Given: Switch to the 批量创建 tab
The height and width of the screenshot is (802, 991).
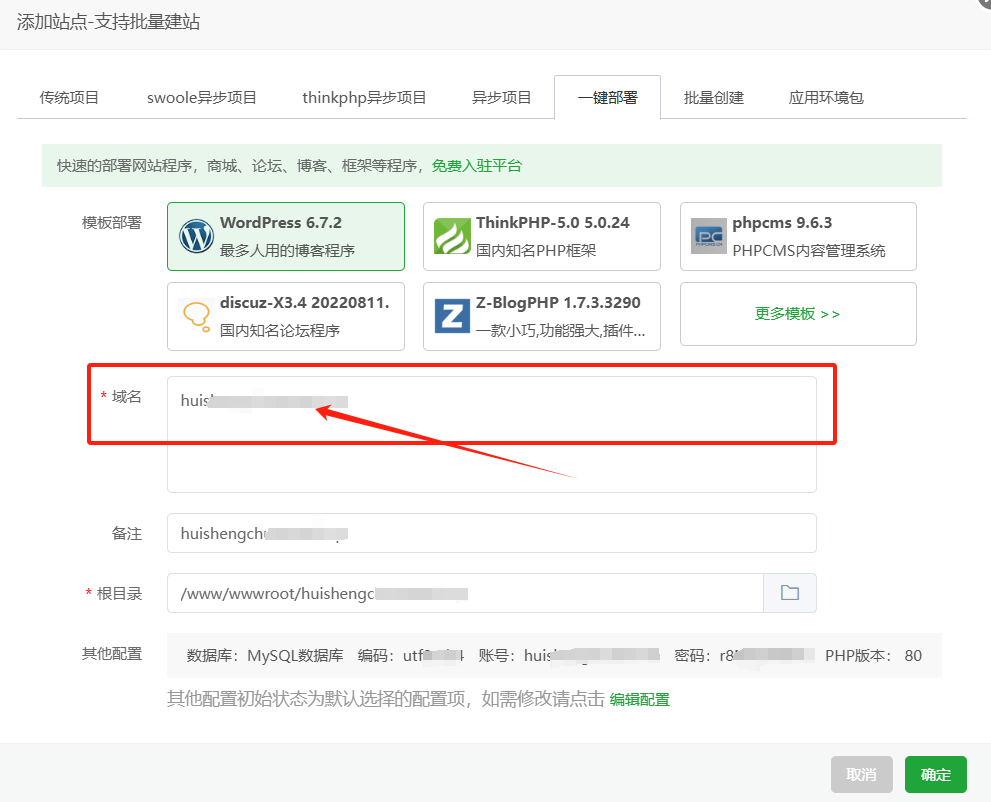Looking at the screenshot, I should pyautogui.click(x=714, y=97).
